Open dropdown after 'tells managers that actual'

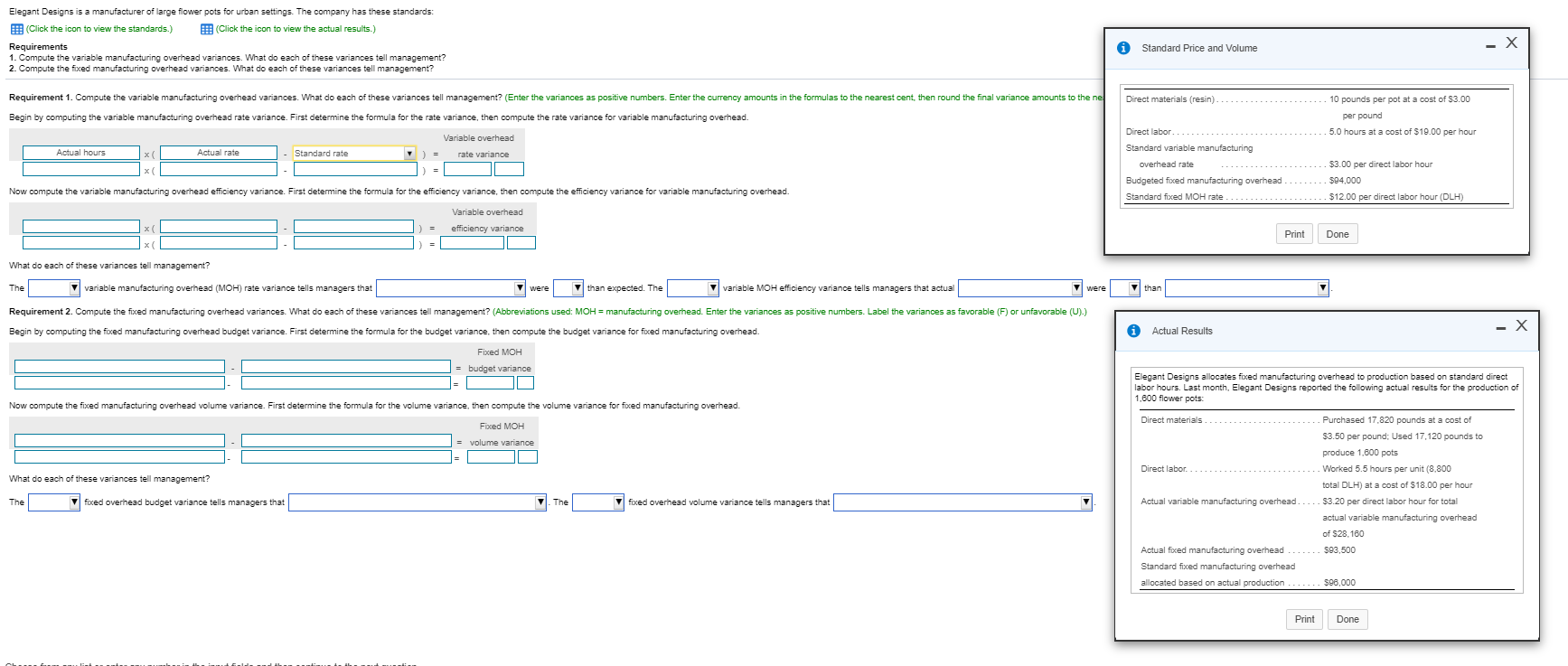click(x=1020, y=288)
